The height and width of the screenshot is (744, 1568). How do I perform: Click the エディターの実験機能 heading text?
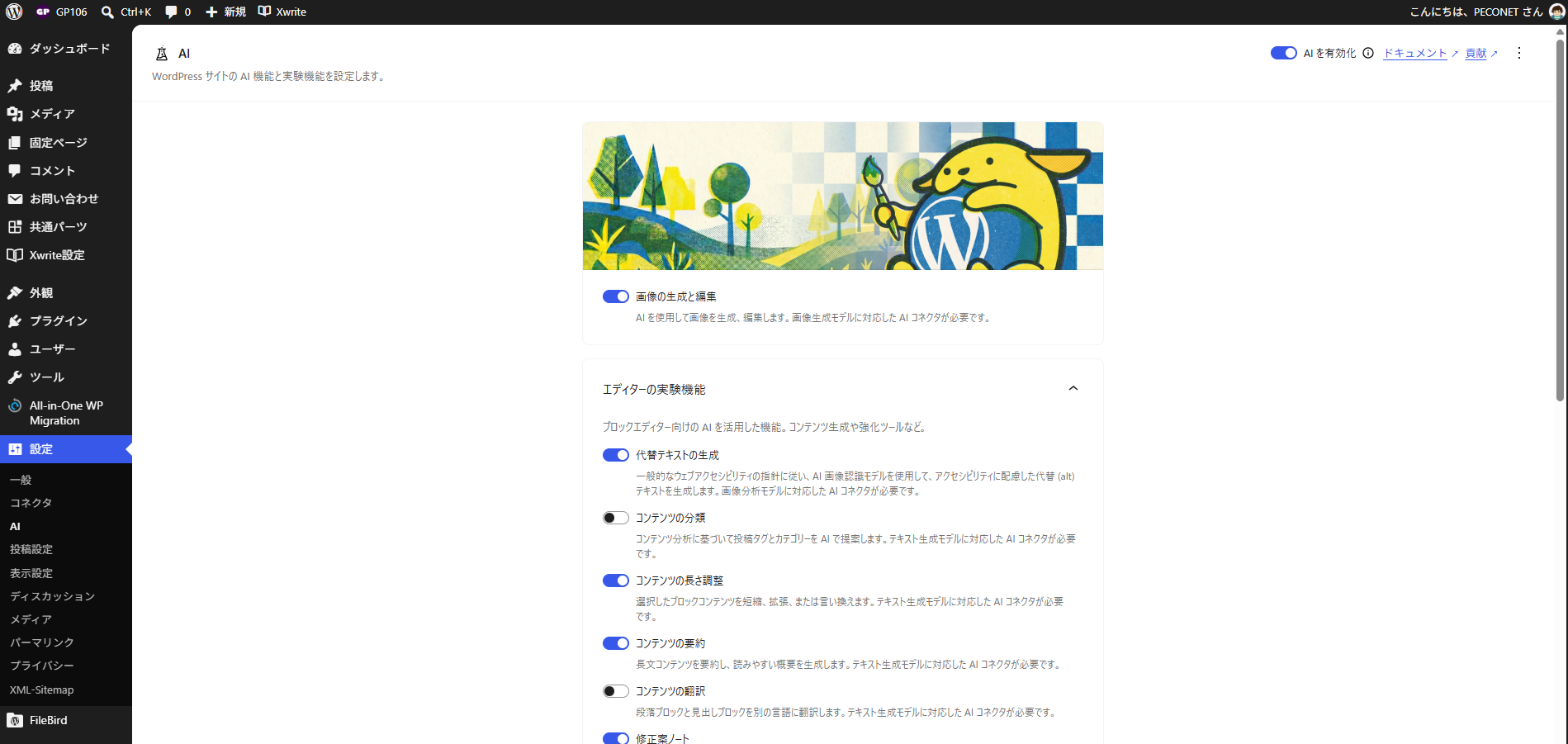654,389
